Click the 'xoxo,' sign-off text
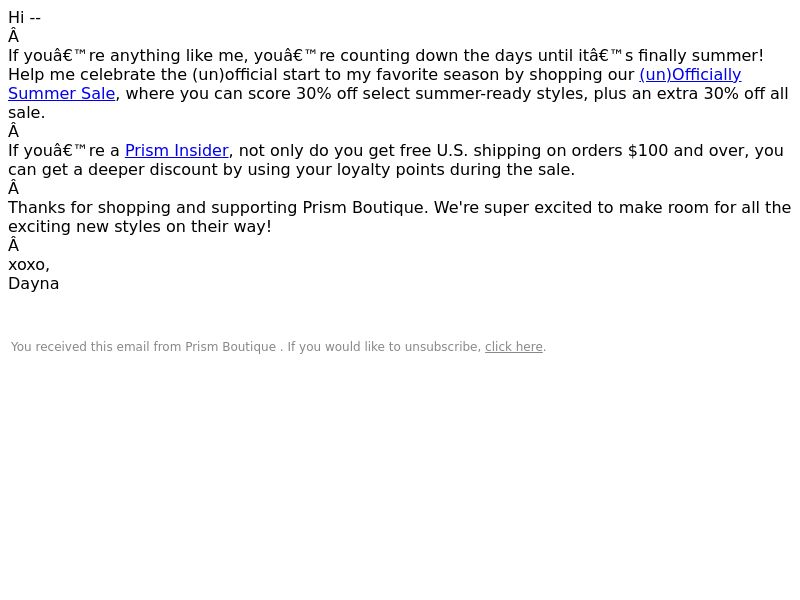Screen dimensions: 800x600 tap(29, 265)
